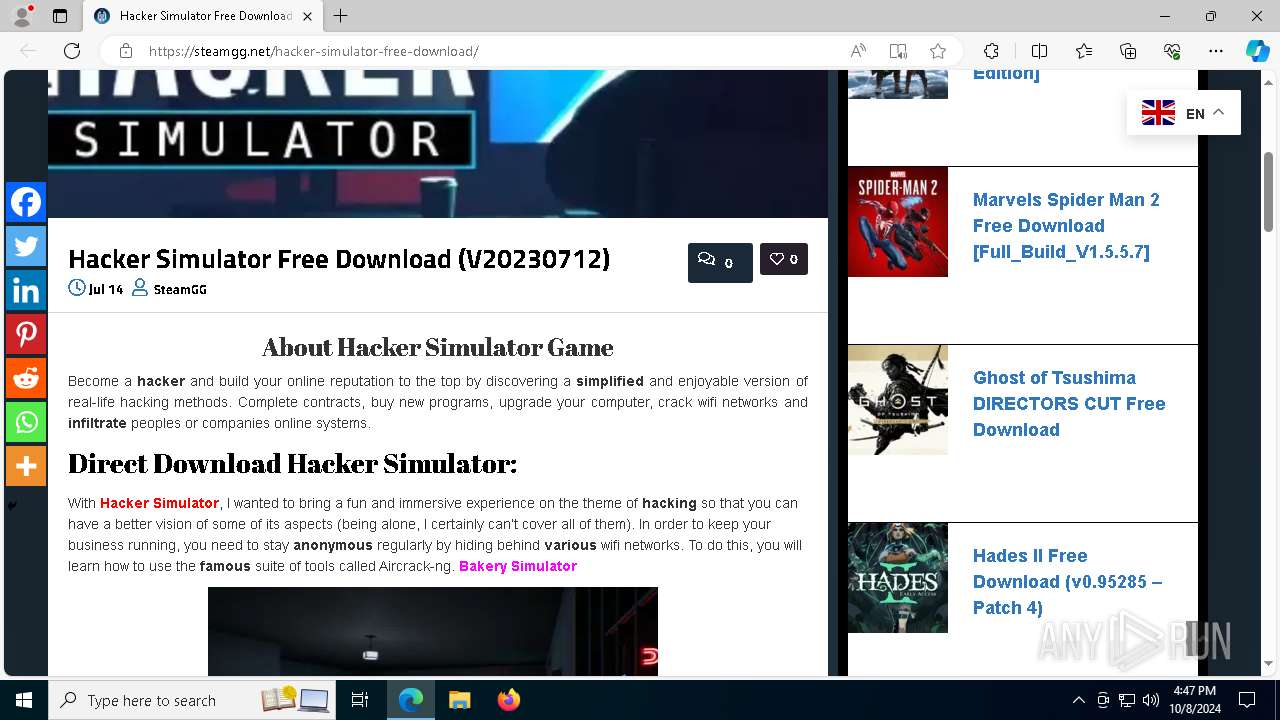Go back to the previous page
Viewport: 1280px width, 720px height.
tap(28, 51)
